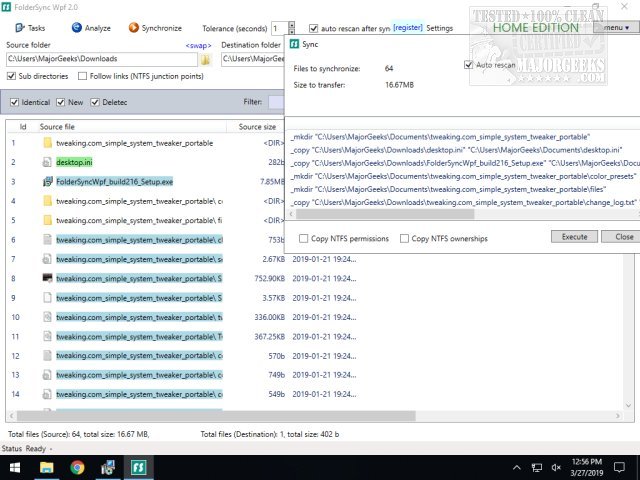The width and height of the screenshot is (640, 480).
Task: Open Chrome from taskbar
Action: (x=77, y=467)
